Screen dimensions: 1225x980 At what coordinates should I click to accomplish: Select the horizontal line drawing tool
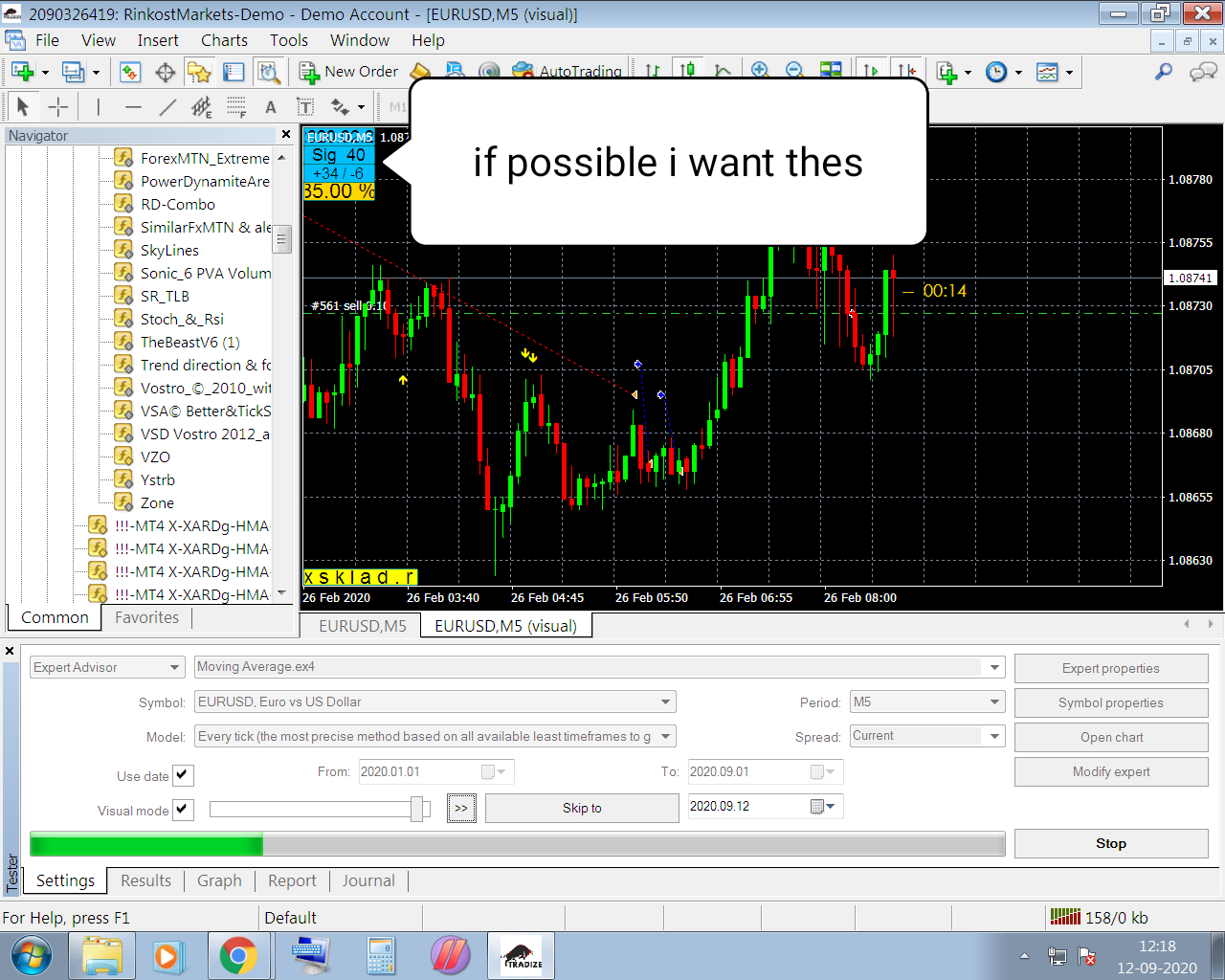tap(133, 106)
